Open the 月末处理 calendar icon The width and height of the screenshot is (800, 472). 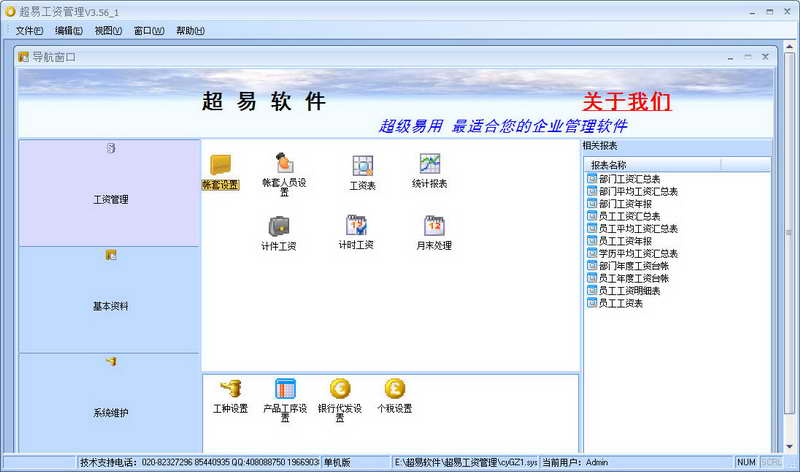[x=434, y=226]
